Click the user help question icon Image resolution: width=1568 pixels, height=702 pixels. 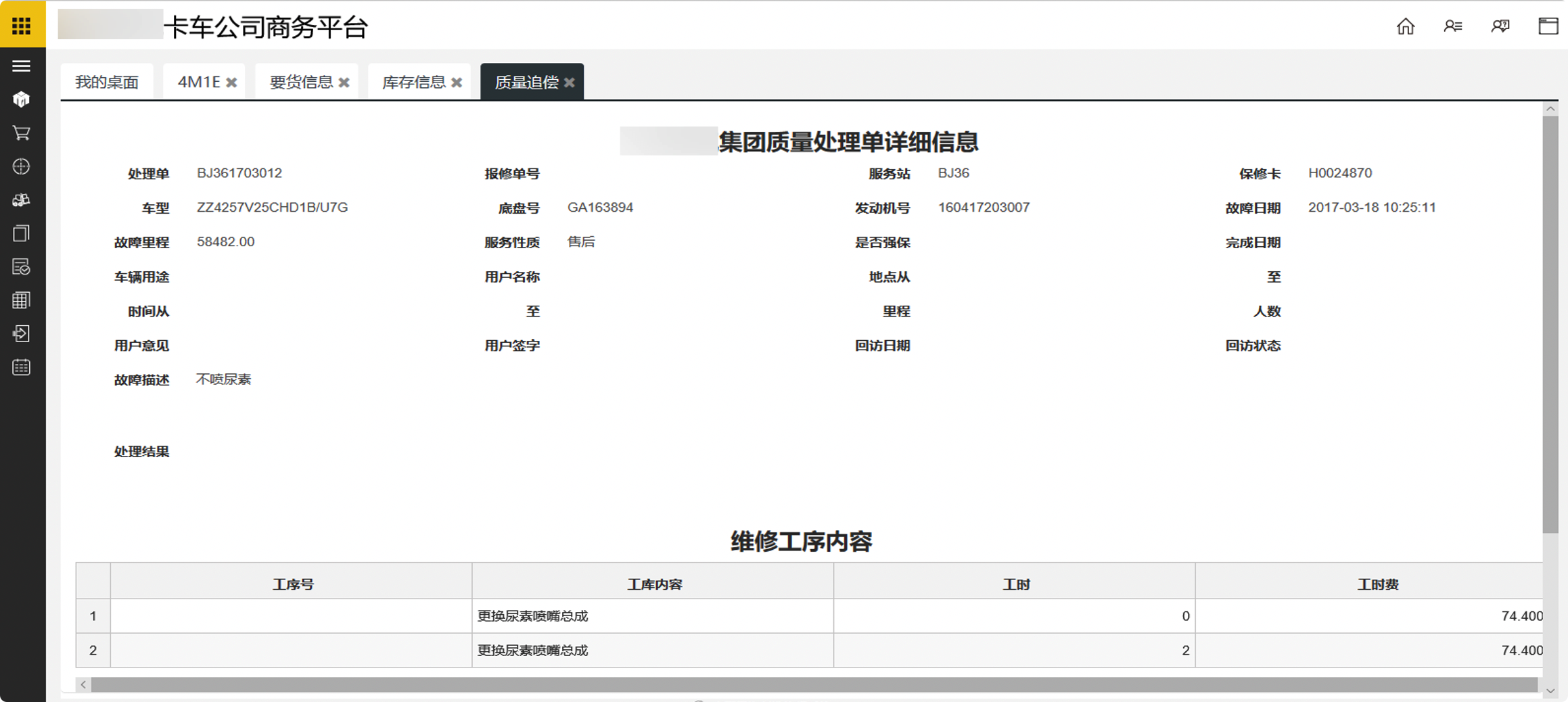[x=1500, y=26]
